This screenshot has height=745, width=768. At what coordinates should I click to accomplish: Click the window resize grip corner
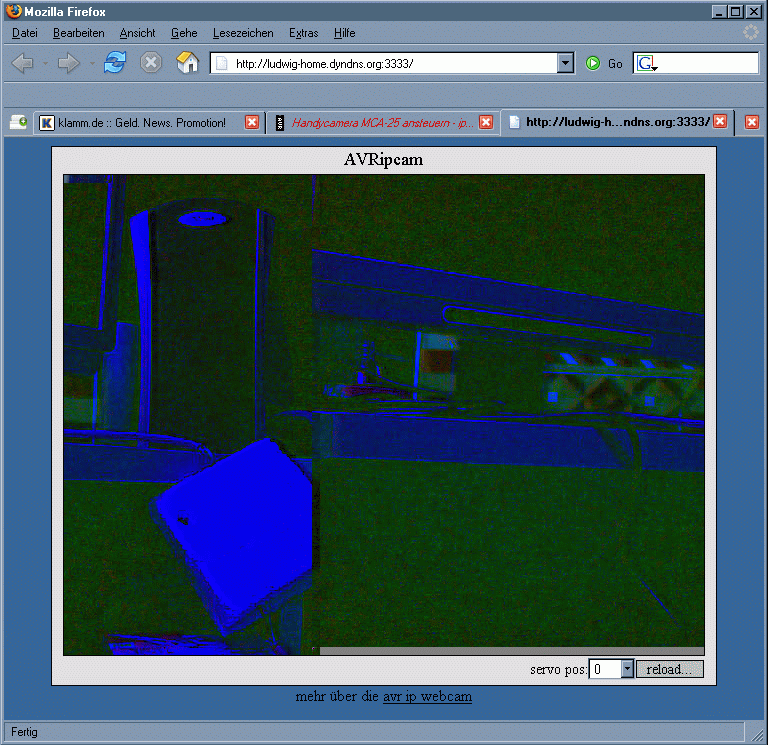tap(757, 734)
